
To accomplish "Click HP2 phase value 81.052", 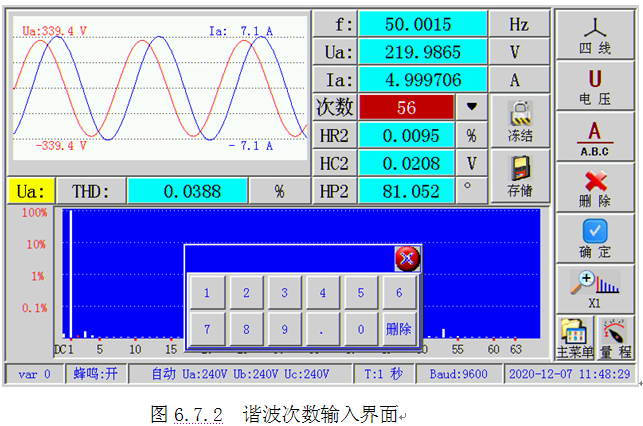I will [406, 191].
